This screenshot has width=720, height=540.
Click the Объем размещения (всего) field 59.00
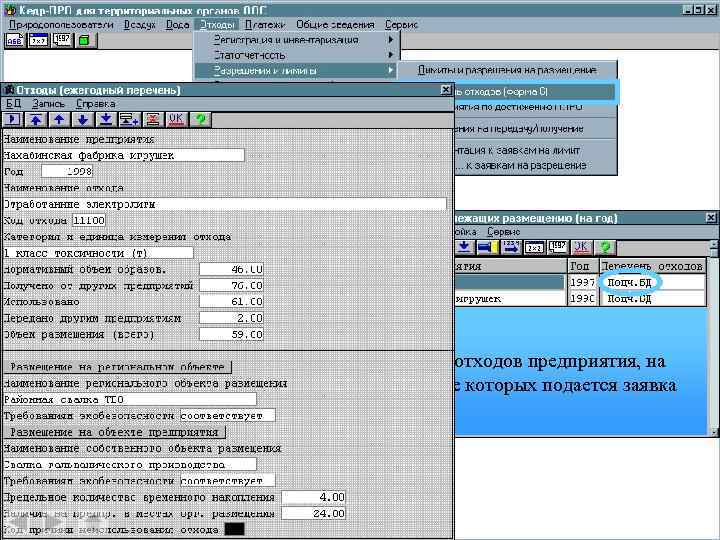point(231,334)
